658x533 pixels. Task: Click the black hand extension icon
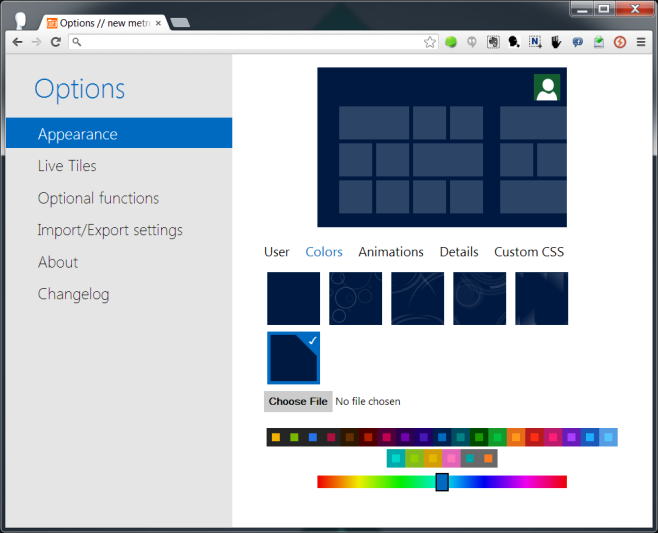click(x=556, y=42)
